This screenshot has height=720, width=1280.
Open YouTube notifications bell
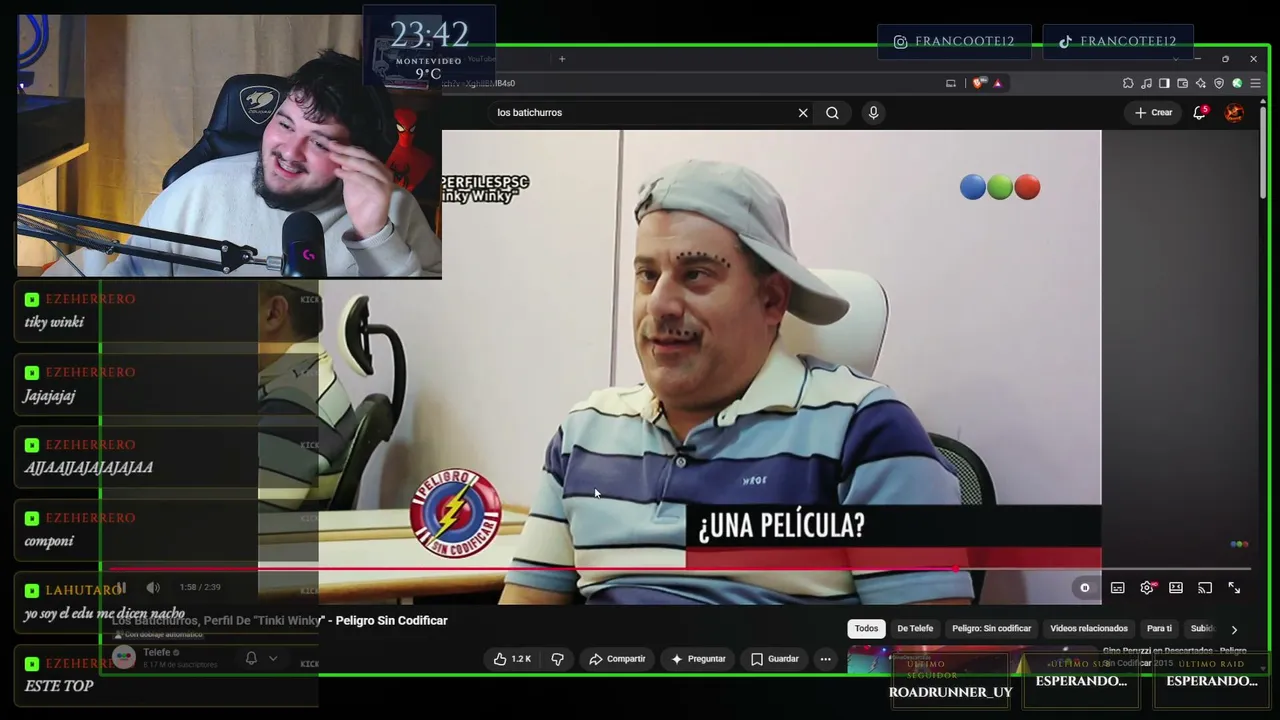point(1200,113)
